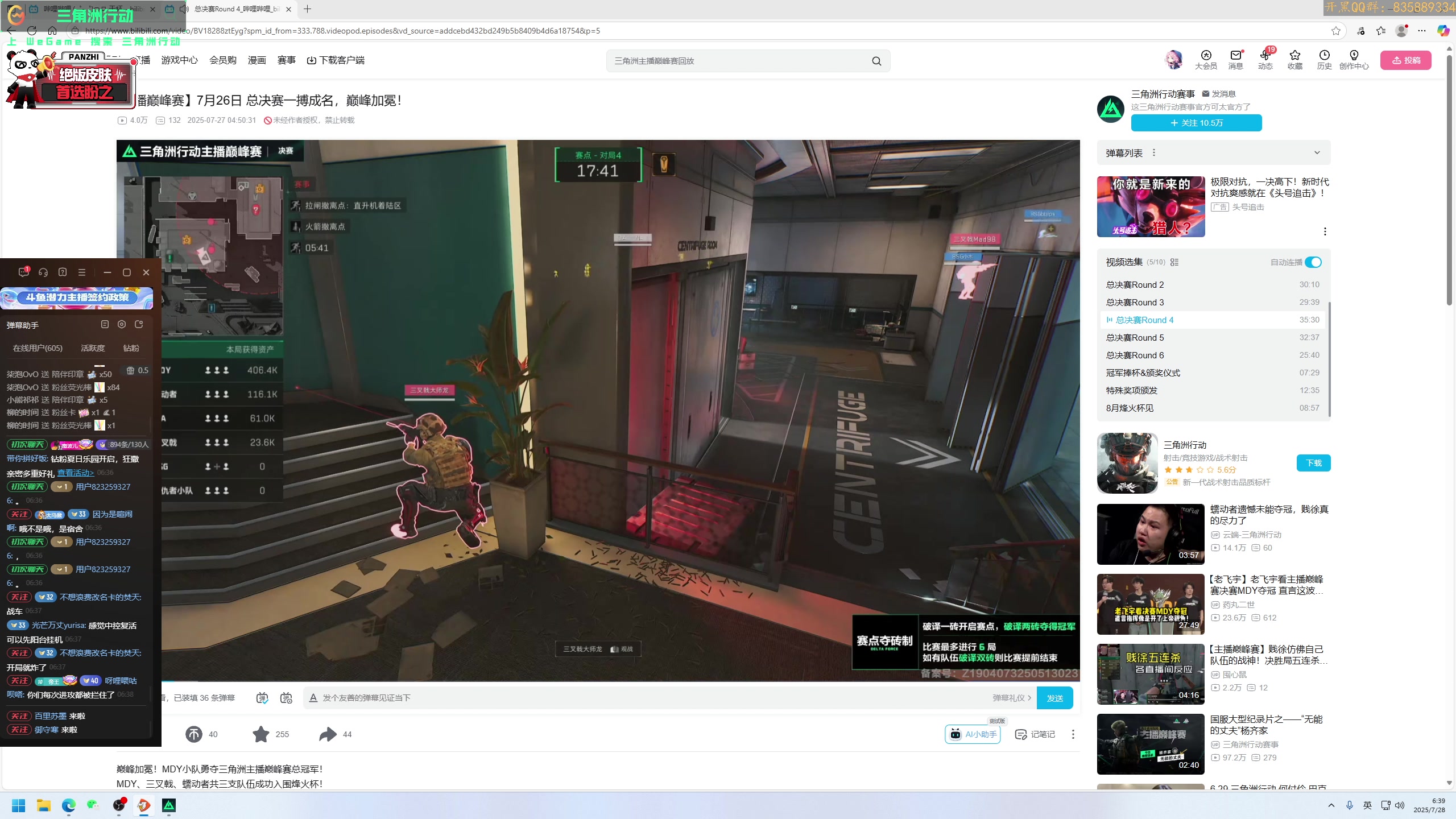Viewport: 1456px width, 819px height.
Task: Click the 关注 10.5万 follow button
Action: click(1196, 123)
